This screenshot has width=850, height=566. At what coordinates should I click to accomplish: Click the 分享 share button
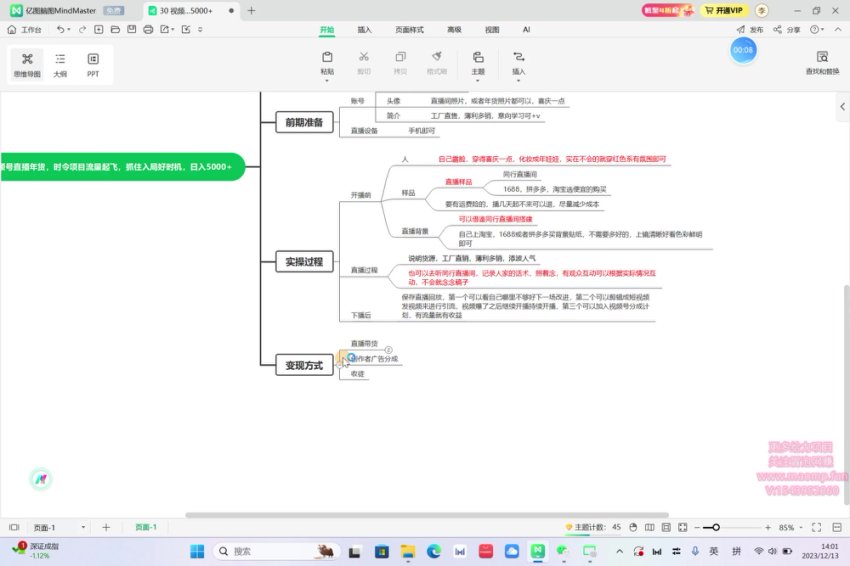[x=787, y=30]
